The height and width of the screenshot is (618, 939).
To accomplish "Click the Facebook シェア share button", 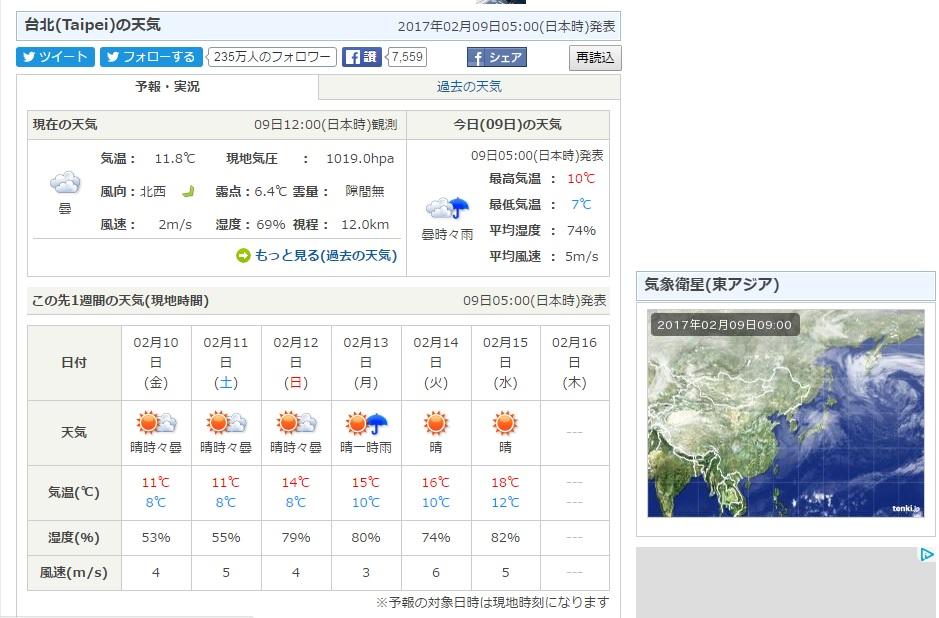I will 496,57.
